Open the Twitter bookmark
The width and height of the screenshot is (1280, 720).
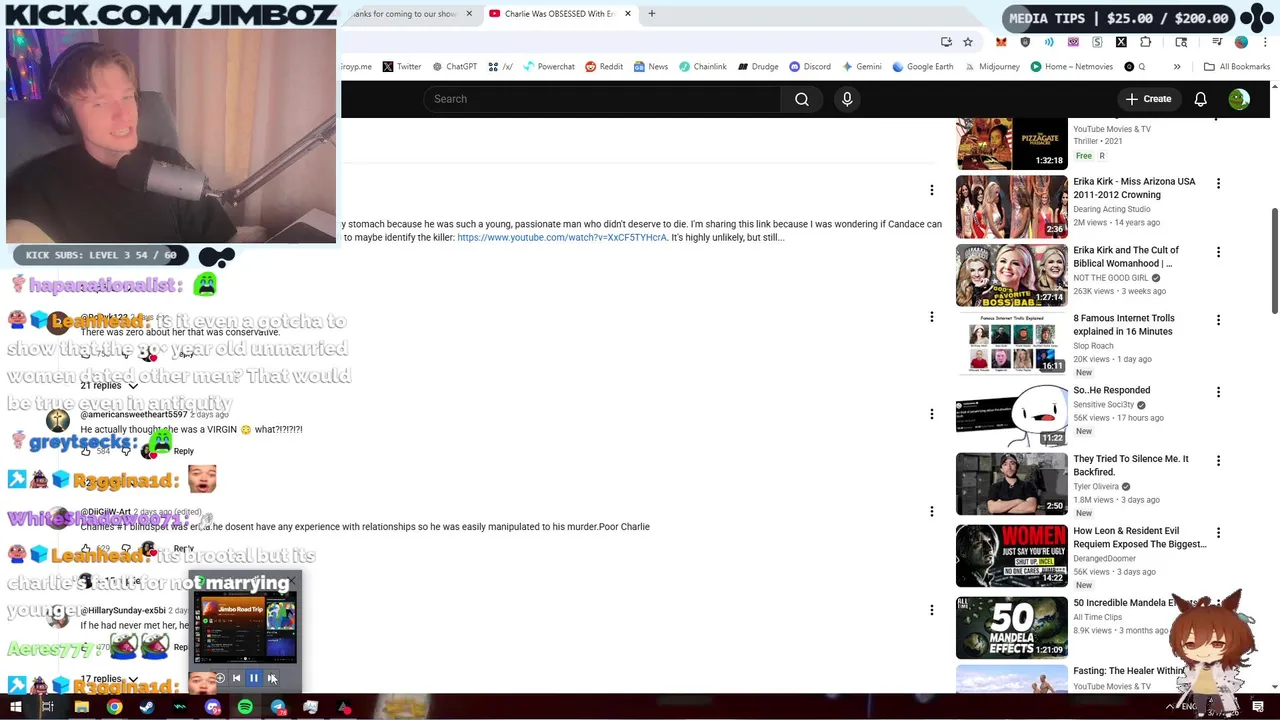[x=402, y=67]
